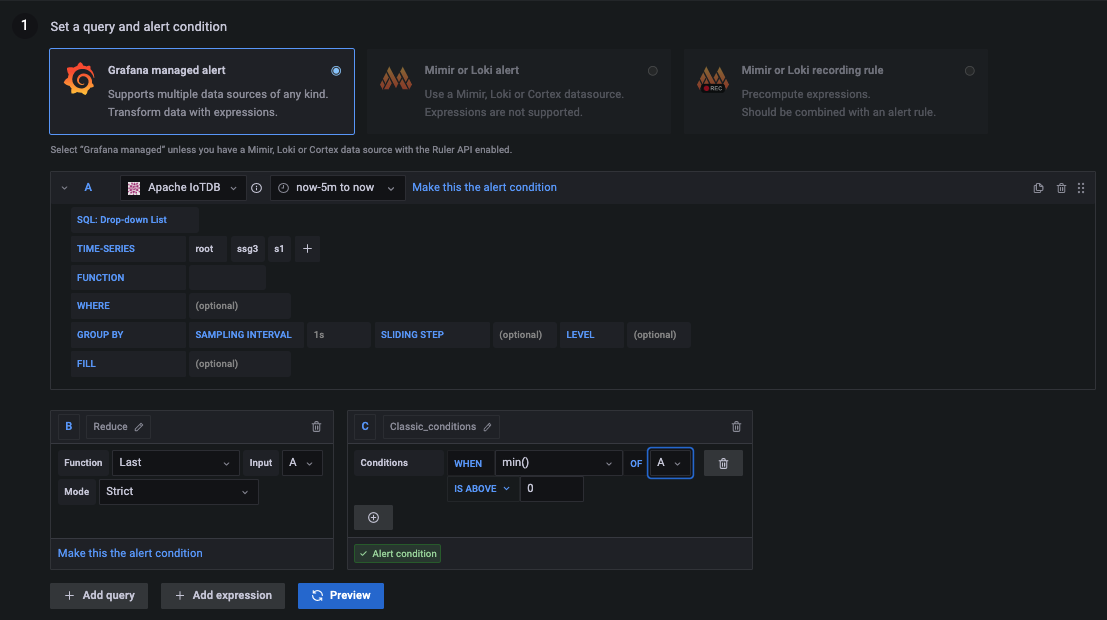Delete query A with the trash icon
1107x620 pixels.
tap(1061, 188)
